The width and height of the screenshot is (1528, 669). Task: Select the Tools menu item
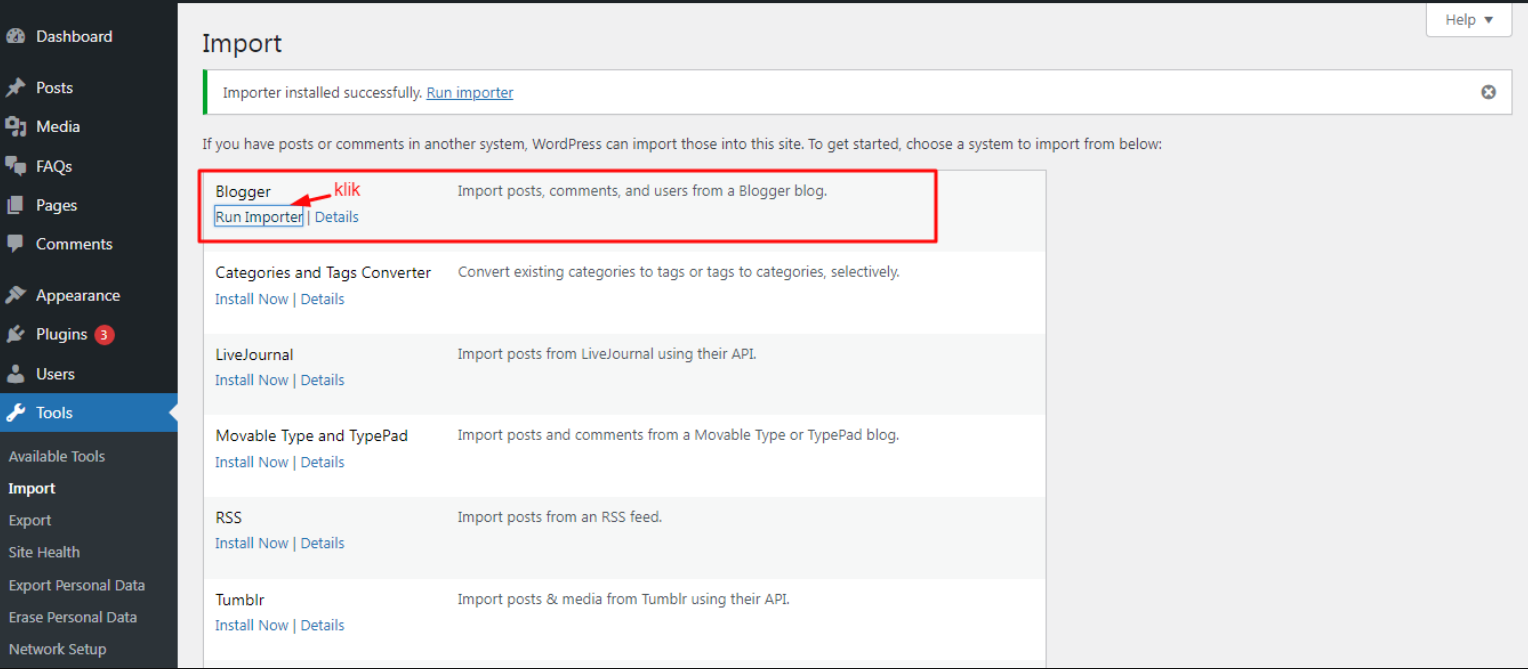point(89,413)
